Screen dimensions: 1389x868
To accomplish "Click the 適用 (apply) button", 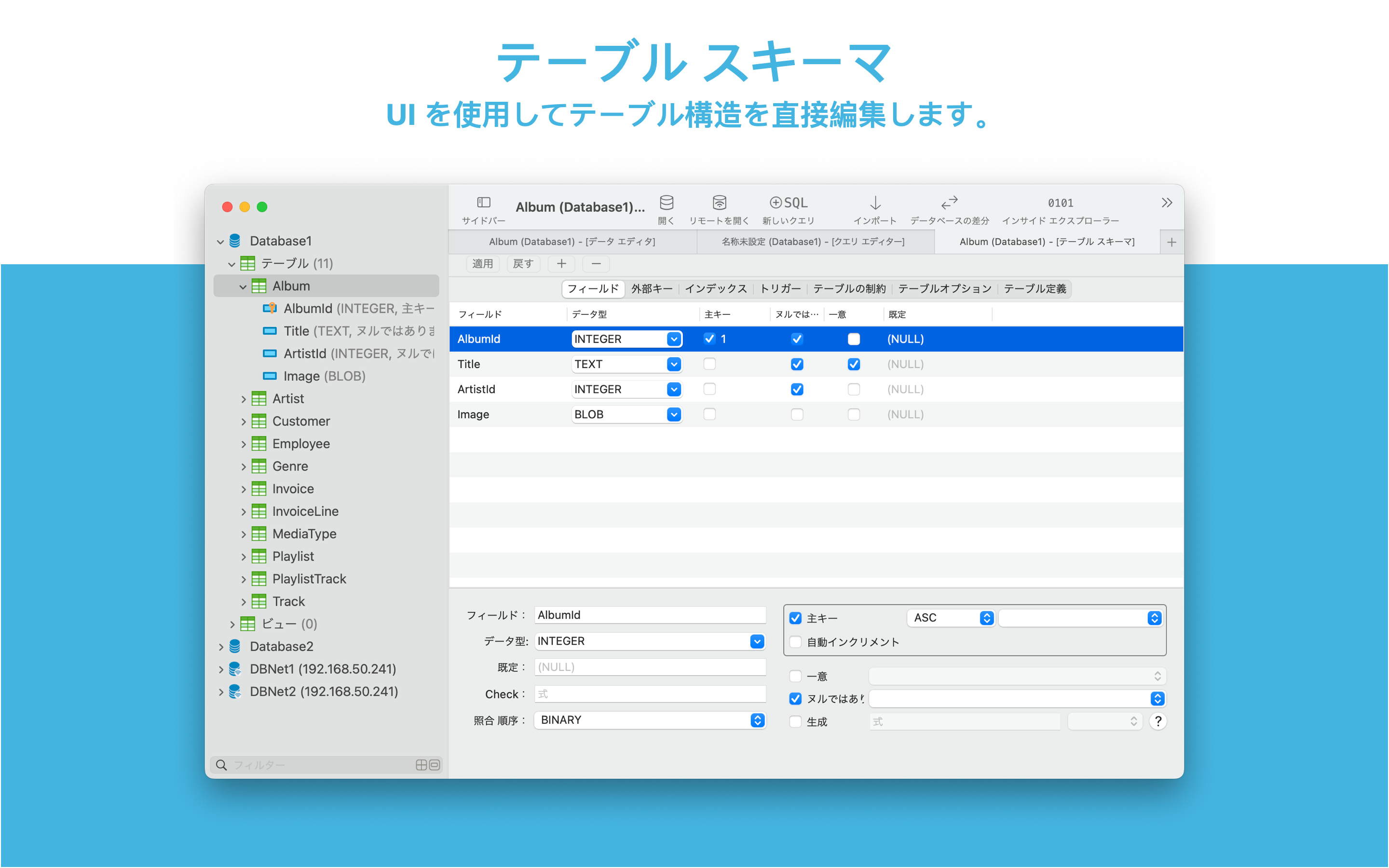I will coord(482,263).
